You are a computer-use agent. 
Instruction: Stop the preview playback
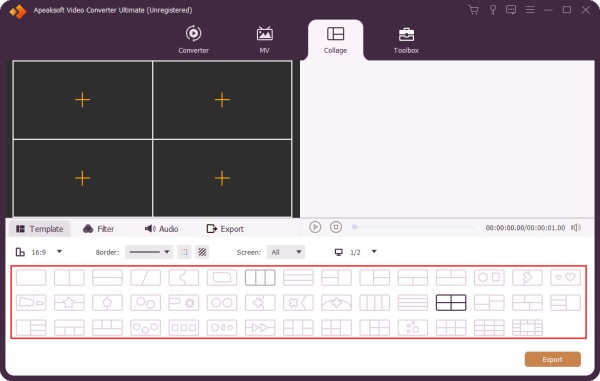coord(336,227)
